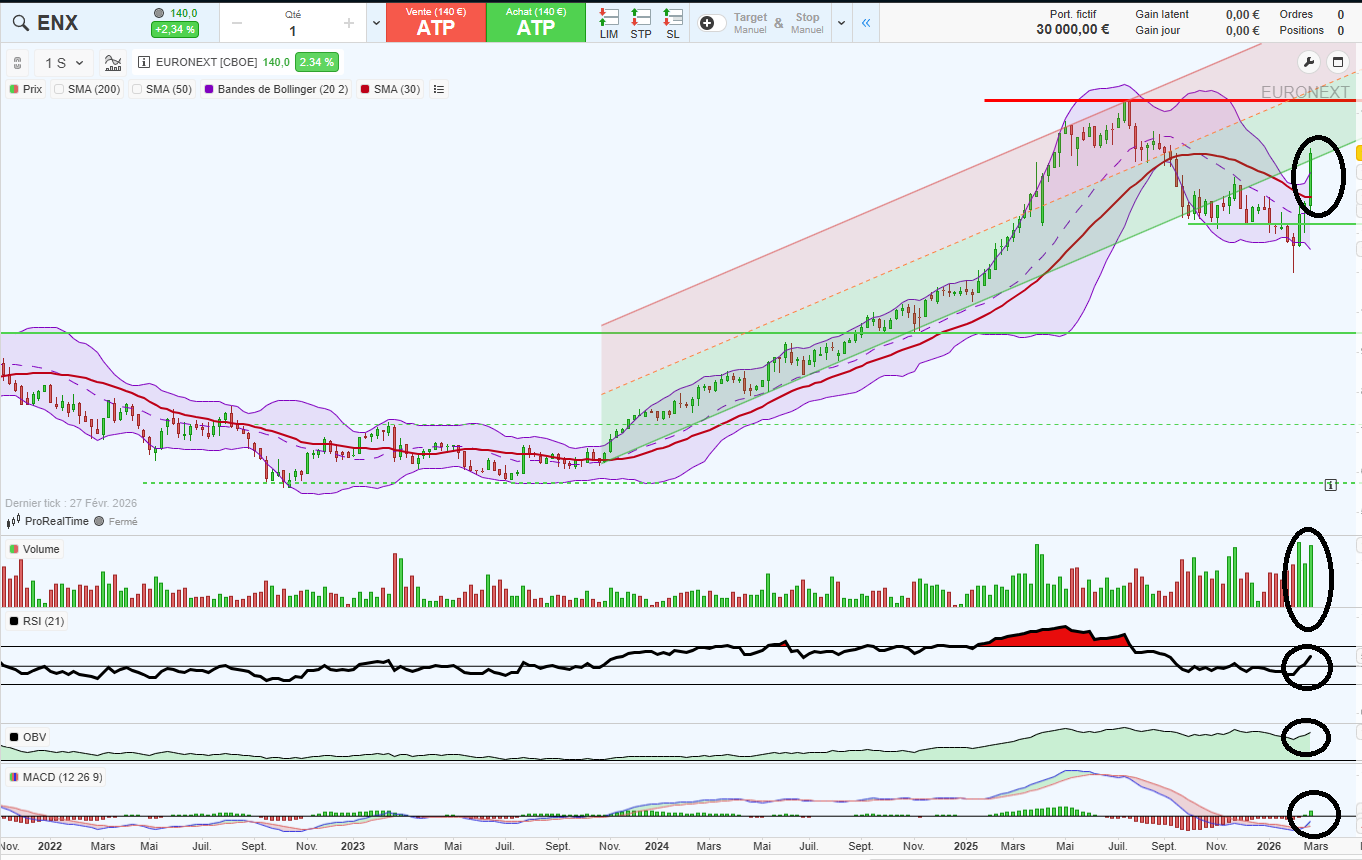Image resolution: width=1362 pixels, height=860 pixels.
Task: Click the Bandes de Bollinger purple swatch
Action: pyautogui.click(x=210, y=89)
